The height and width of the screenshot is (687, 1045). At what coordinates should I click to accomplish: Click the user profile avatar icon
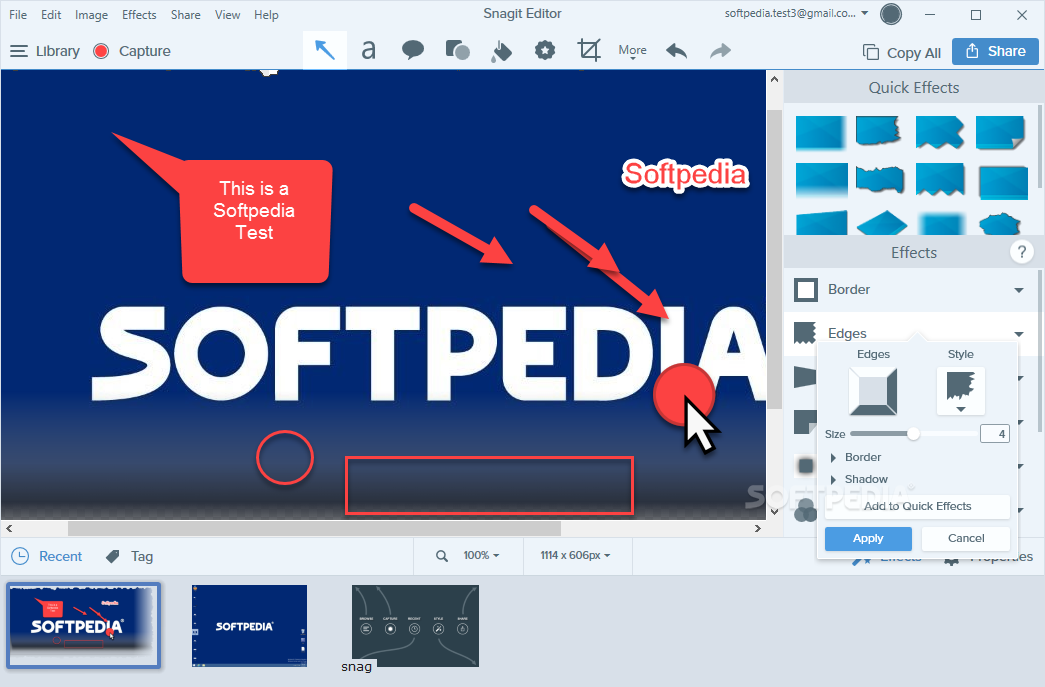(890, 14)
